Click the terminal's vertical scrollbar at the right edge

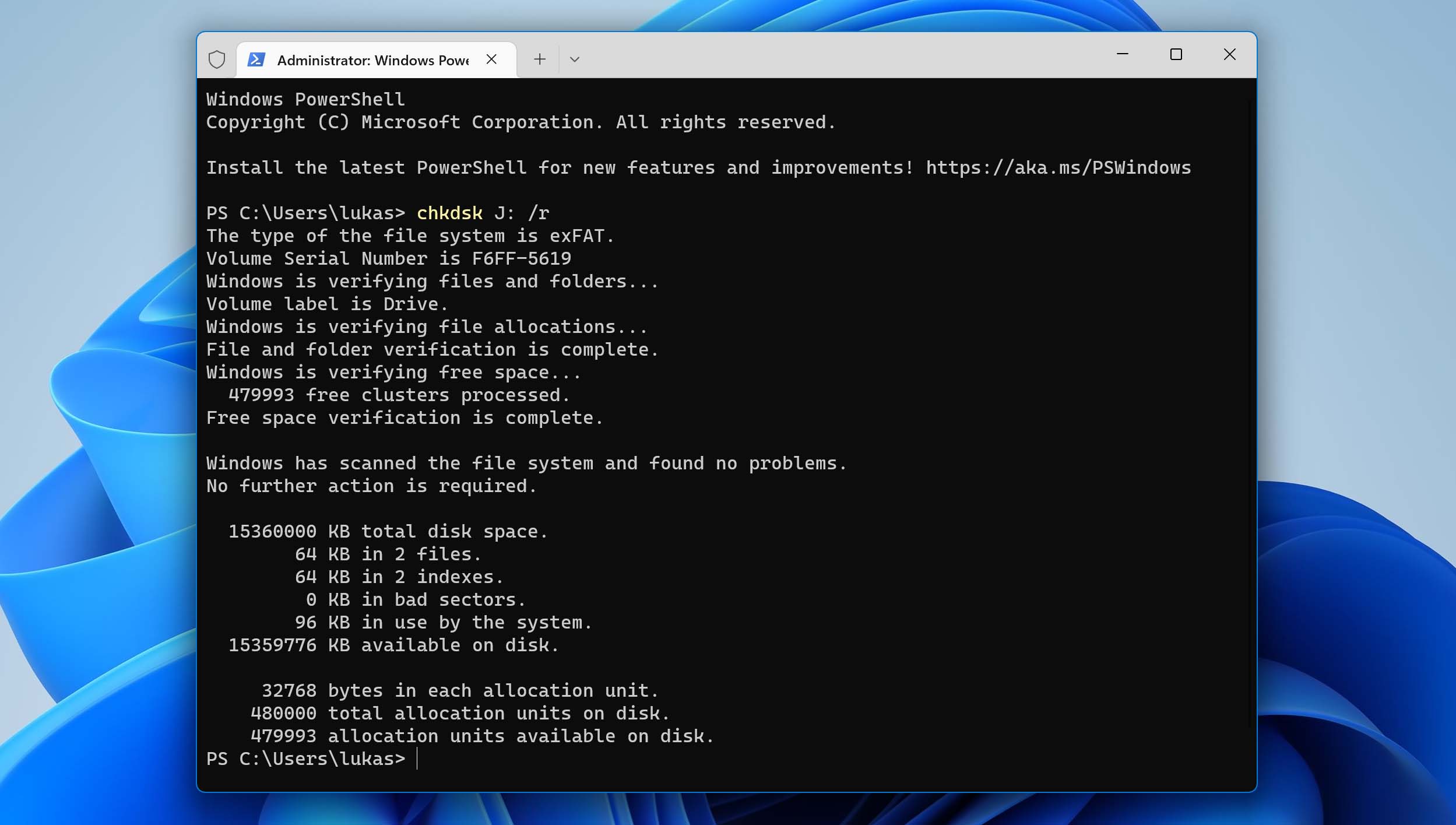(x=1251, y=408)
